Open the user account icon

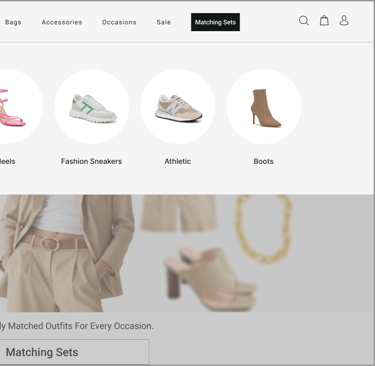(344, 21)
